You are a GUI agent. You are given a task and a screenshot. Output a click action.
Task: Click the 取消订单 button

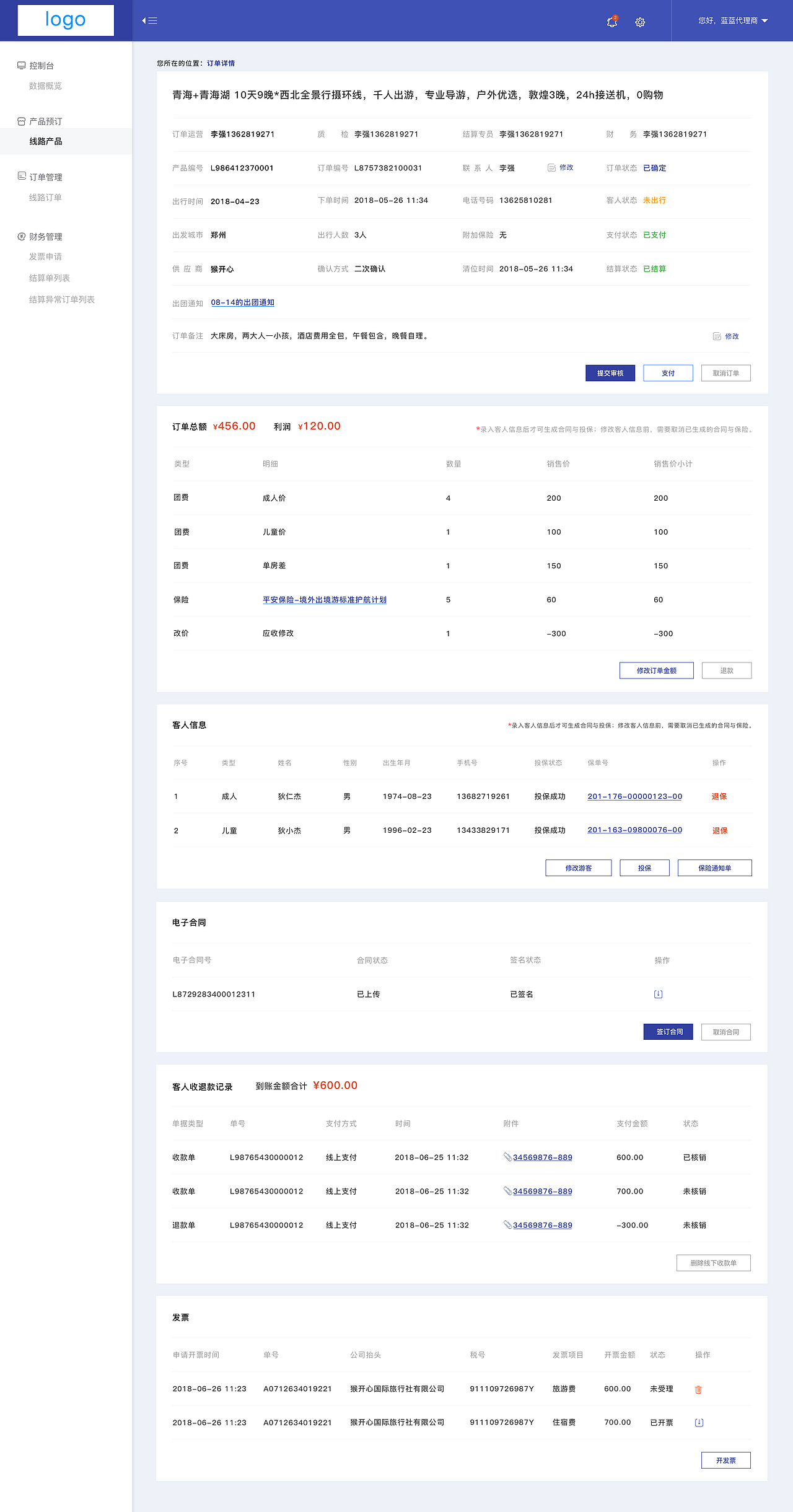(x=726, y=373)
